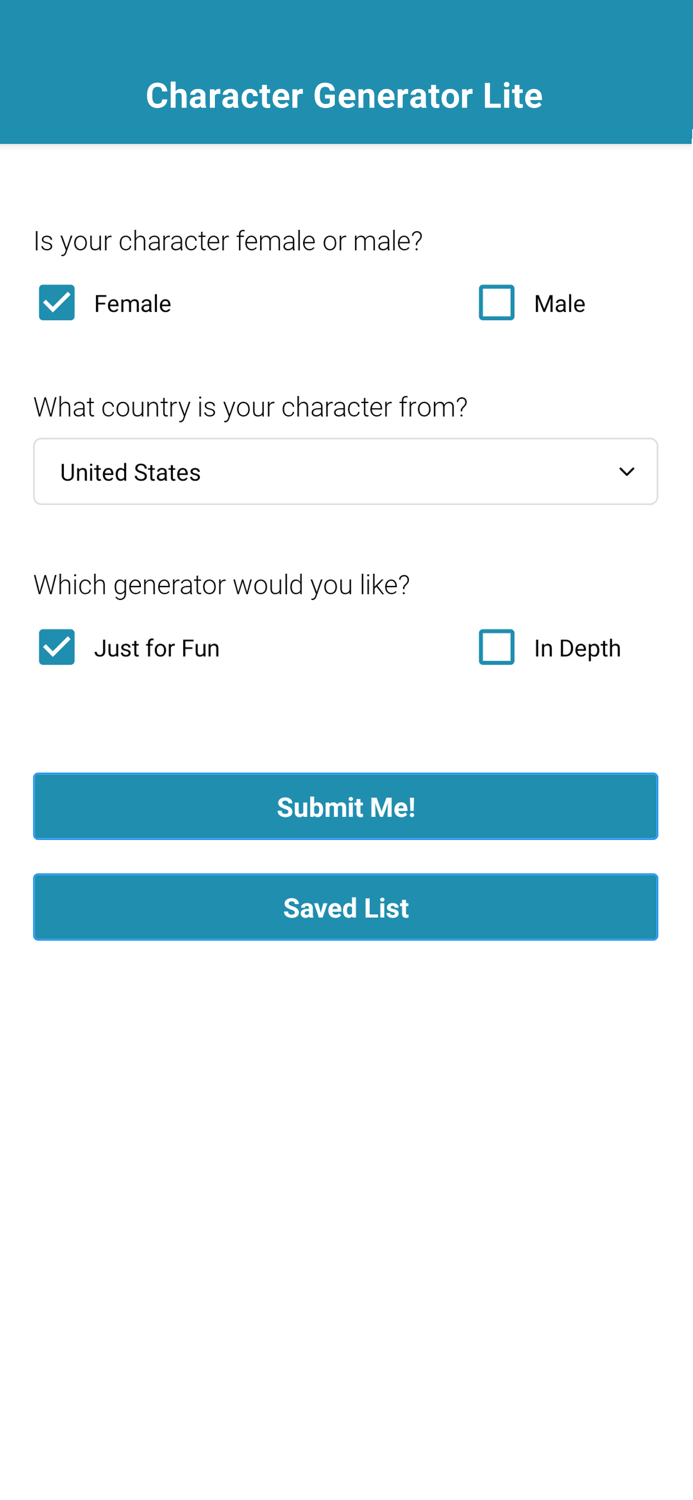Viewport: 693px width, 1500px height.
Task: Click the Character Generator Lite title bar
Action: [346, 95]
